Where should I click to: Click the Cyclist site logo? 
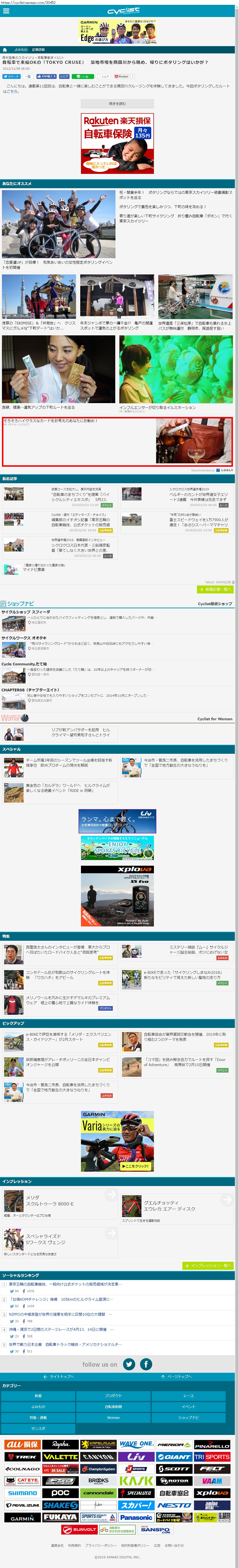tap(124, 11)
